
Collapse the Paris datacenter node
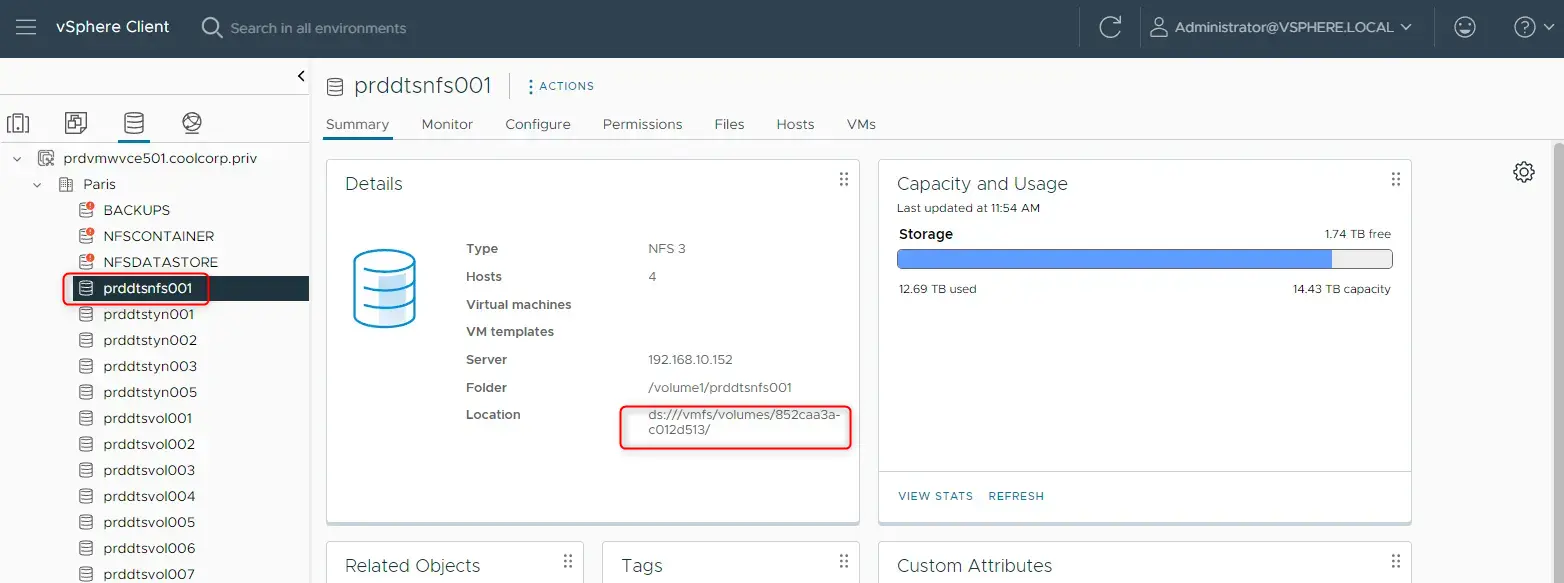click(37, 184)
